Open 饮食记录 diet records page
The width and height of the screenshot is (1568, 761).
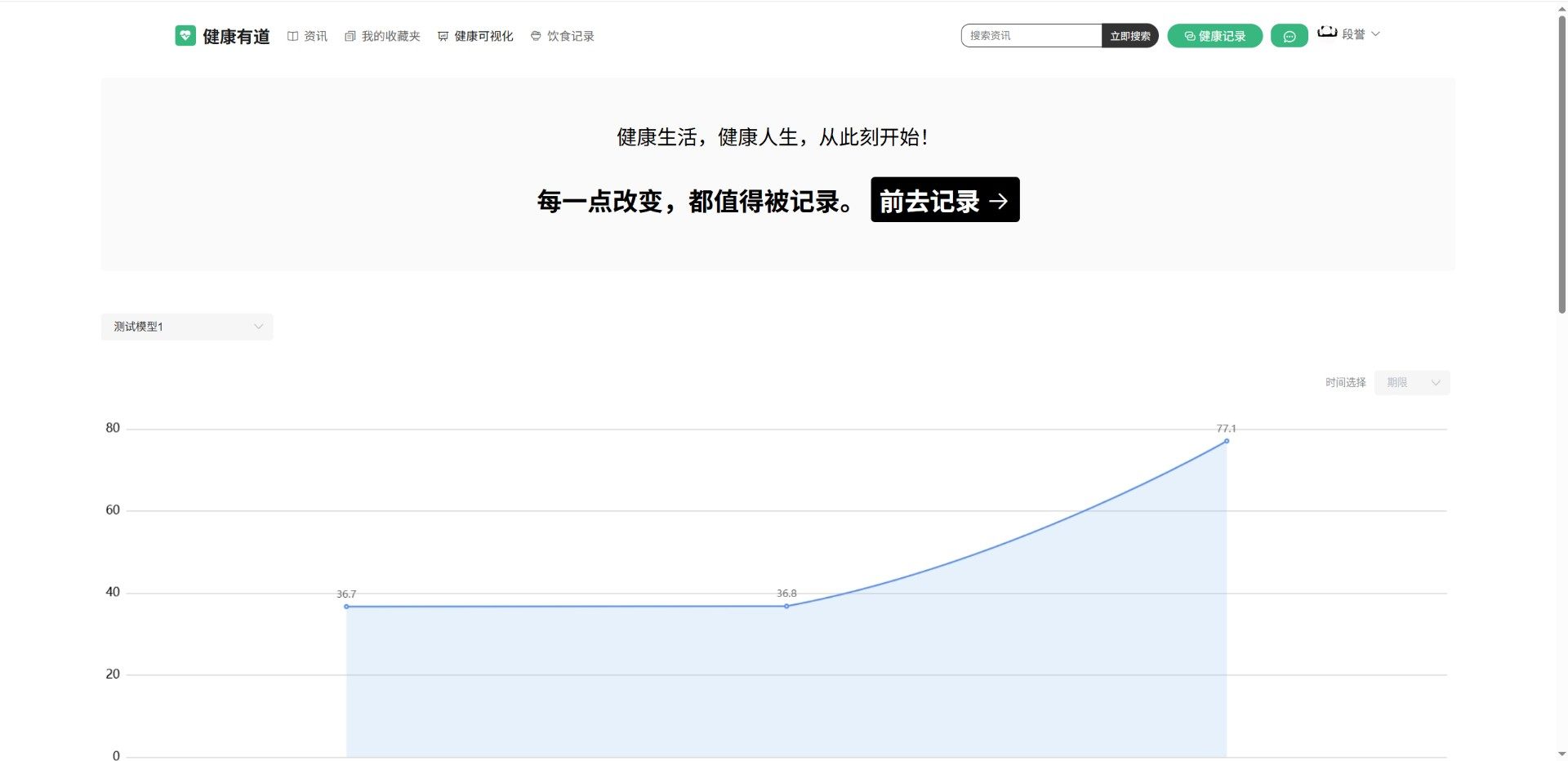[x=562, y=36]
